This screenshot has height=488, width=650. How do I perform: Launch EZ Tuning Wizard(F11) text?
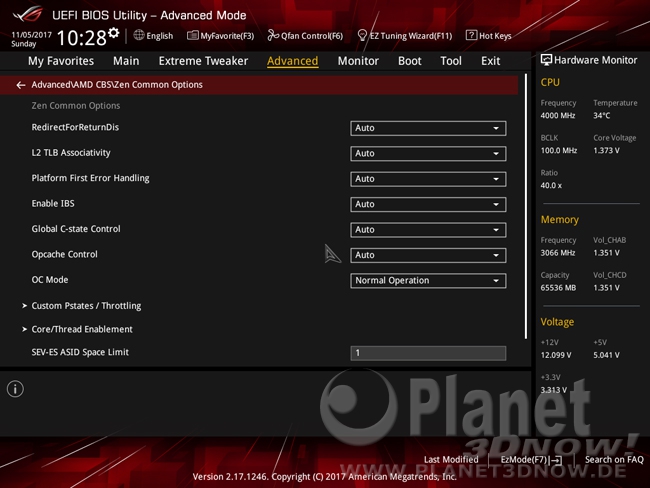coord(411,36)
